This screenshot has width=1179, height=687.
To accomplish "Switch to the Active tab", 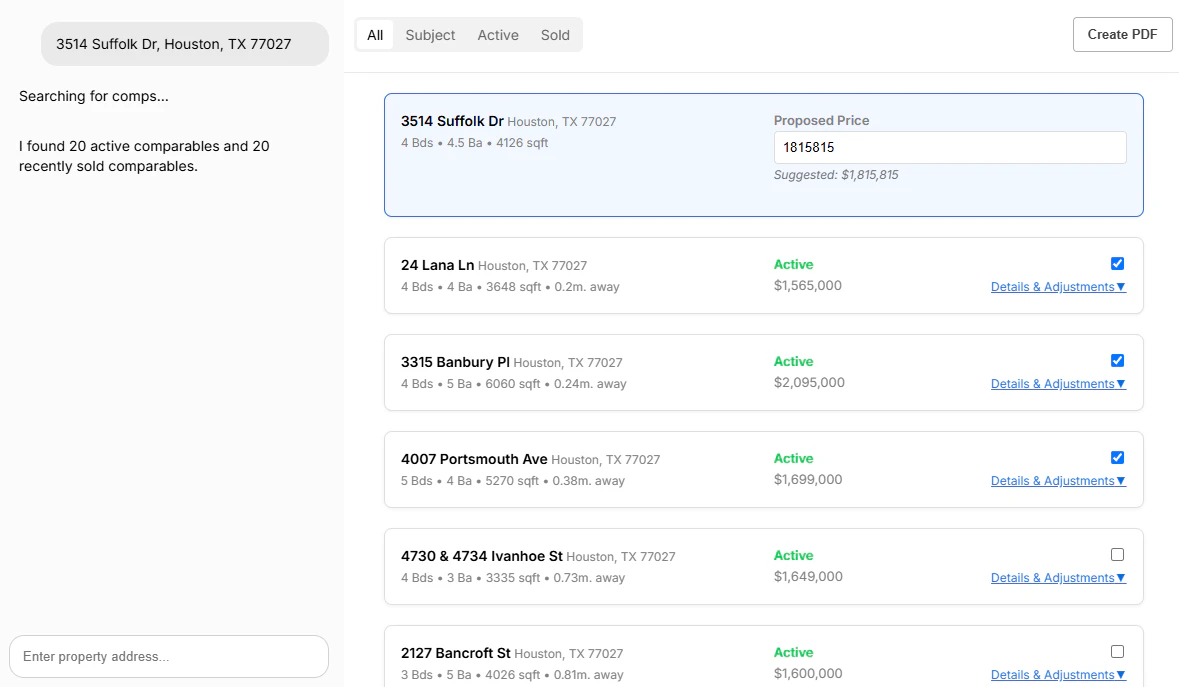I will (x=497, y=34).
